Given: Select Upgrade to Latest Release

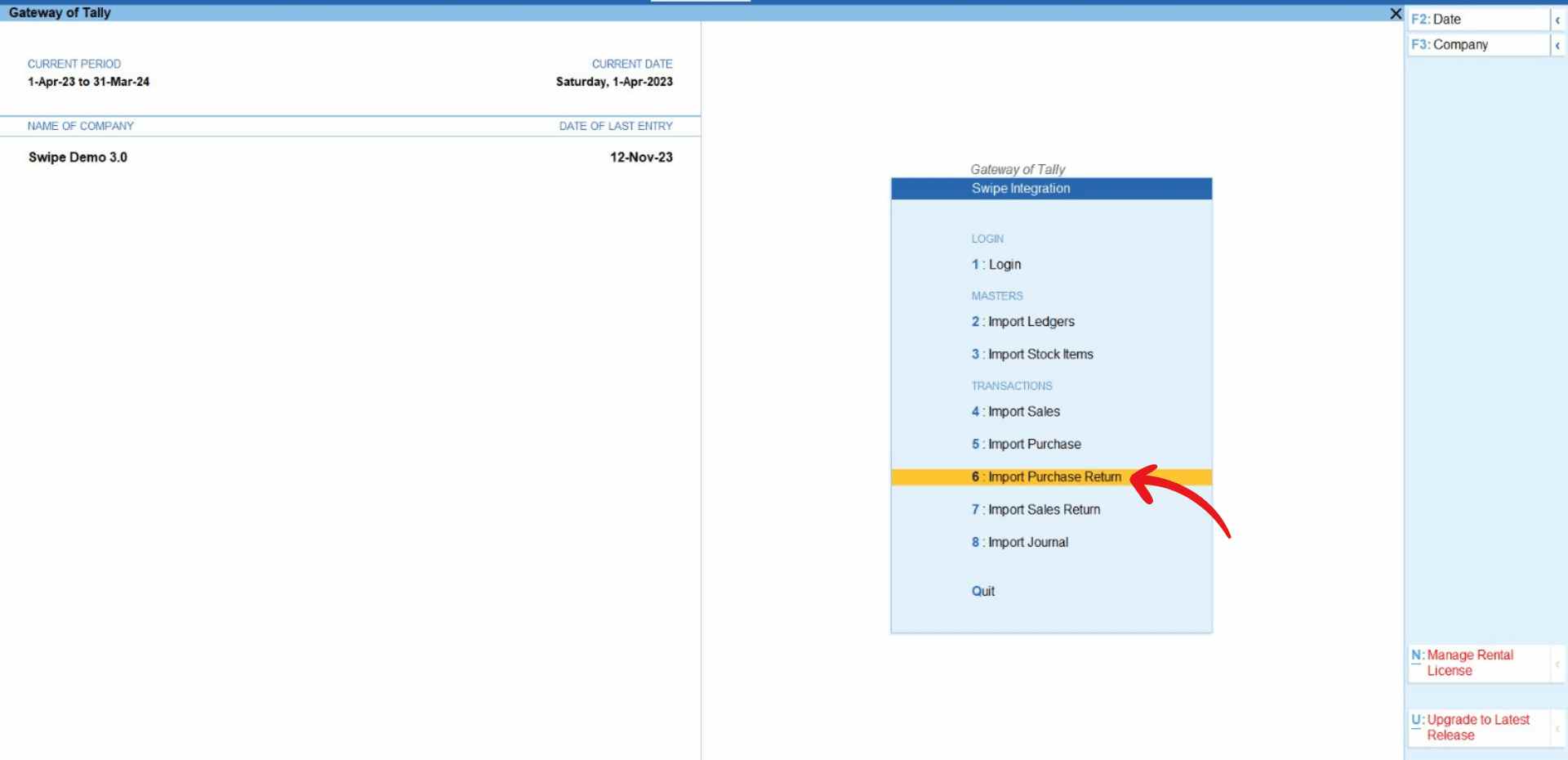Looking at the screenshot, I should [1479, 728].
